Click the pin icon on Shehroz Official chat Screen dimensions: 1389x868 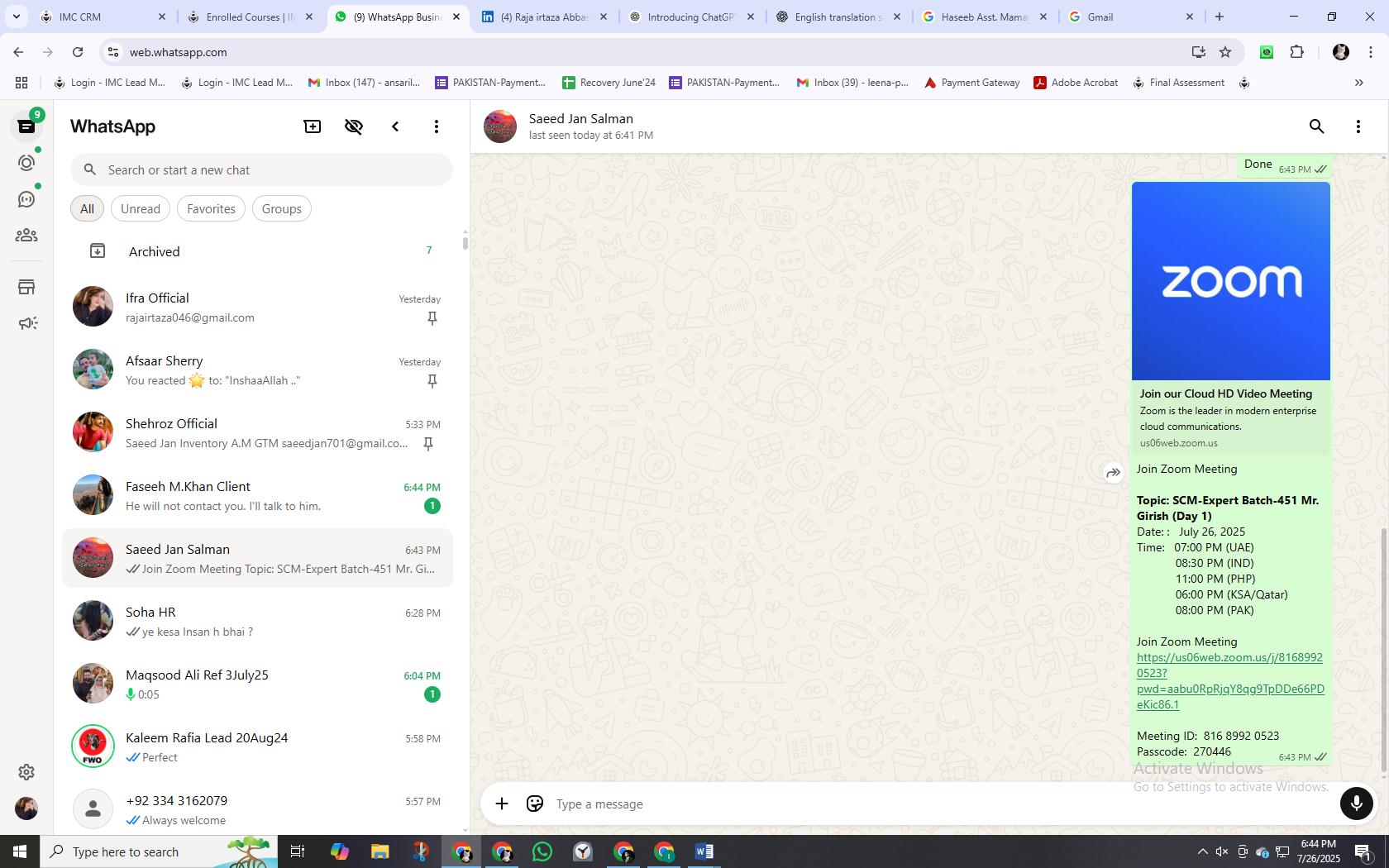point(428,444)
